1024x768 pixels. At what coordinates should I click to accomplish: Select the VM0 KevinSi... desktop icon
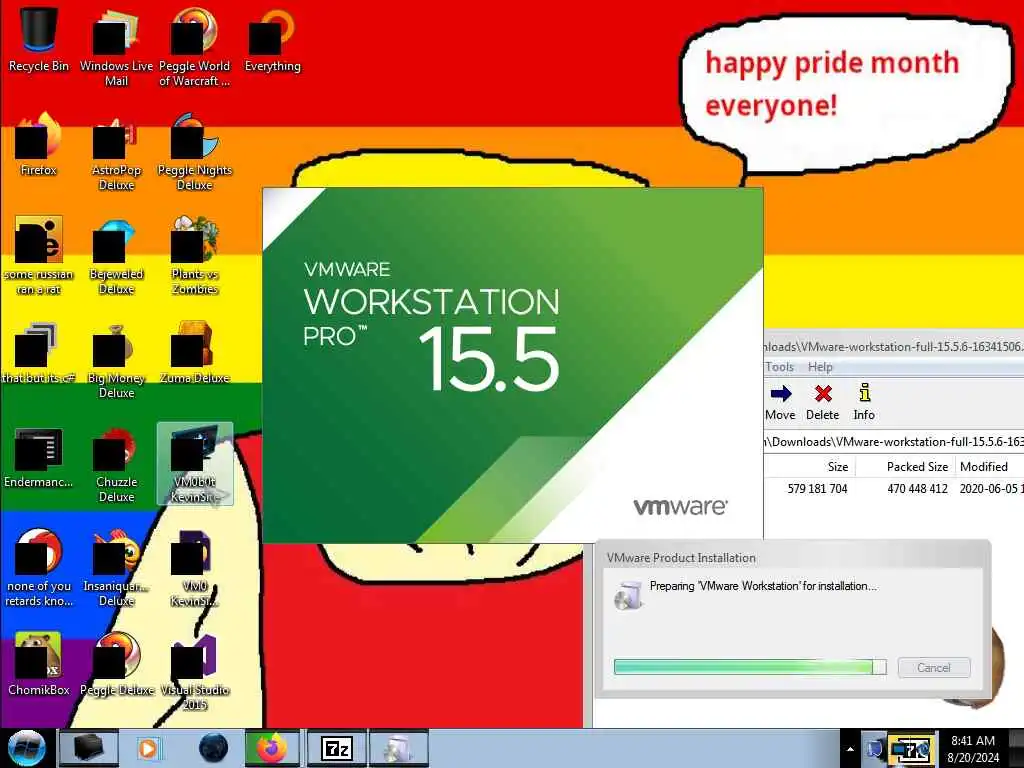(194, 568)
